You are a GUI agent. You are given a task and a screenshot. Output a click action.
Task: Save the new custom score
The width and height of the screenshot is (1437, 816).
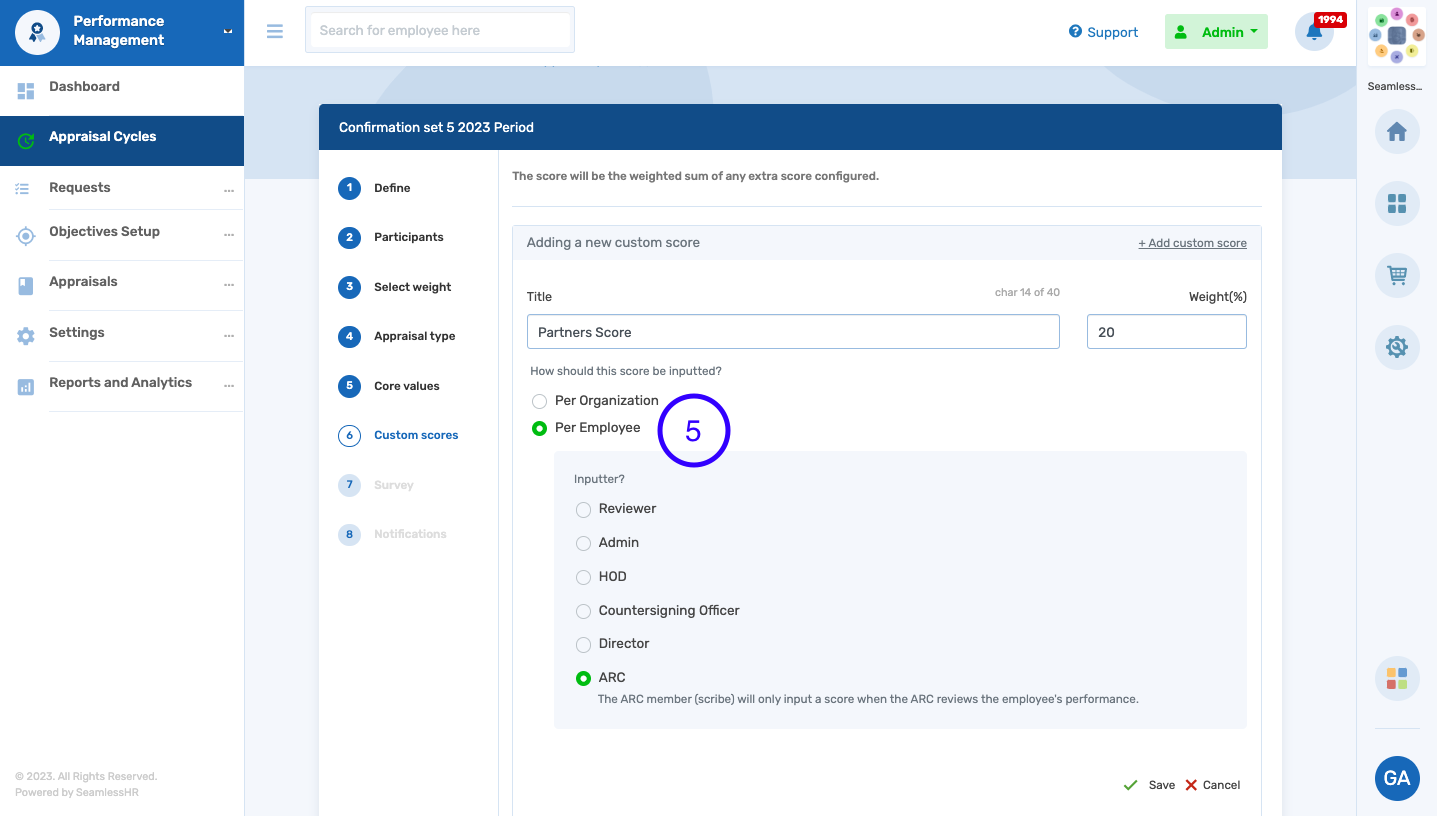click(x=1152, y=784)
